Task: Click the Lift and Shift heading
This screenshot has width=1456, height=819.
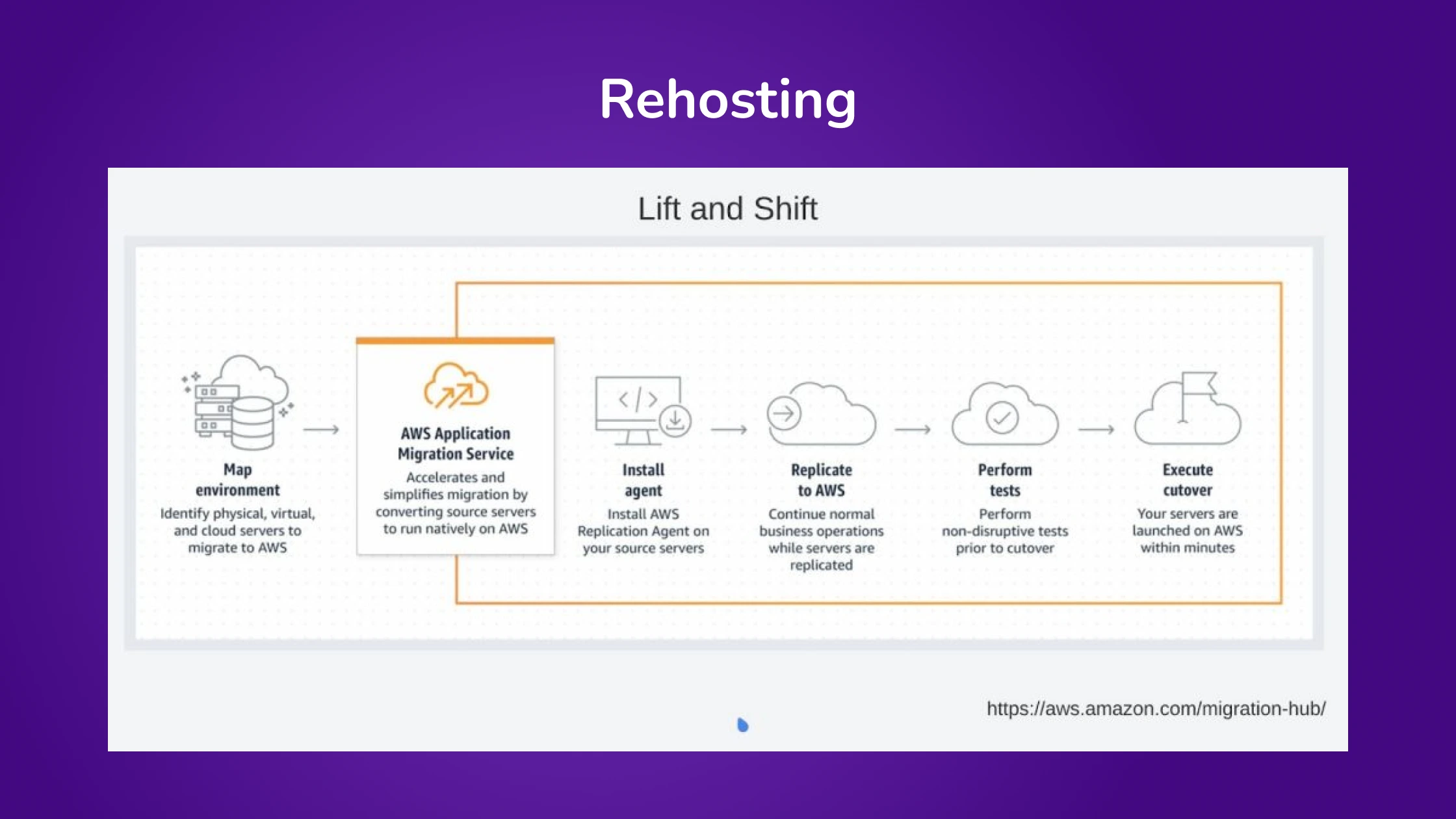Action: point(727,209)
